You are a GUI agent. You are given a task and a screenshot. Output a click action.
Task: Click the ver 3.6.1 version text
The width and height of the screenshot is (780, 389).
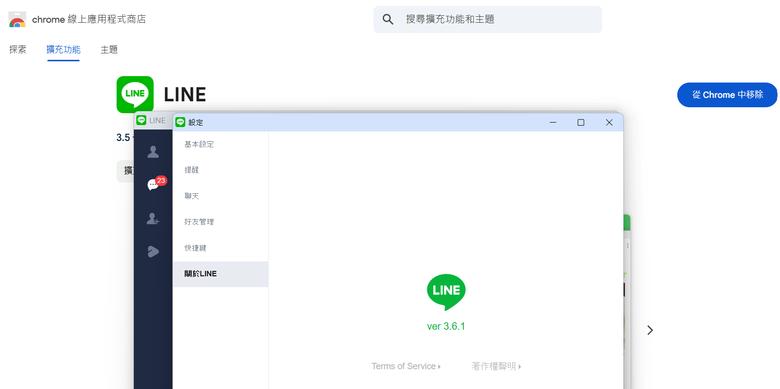point(446,326)
